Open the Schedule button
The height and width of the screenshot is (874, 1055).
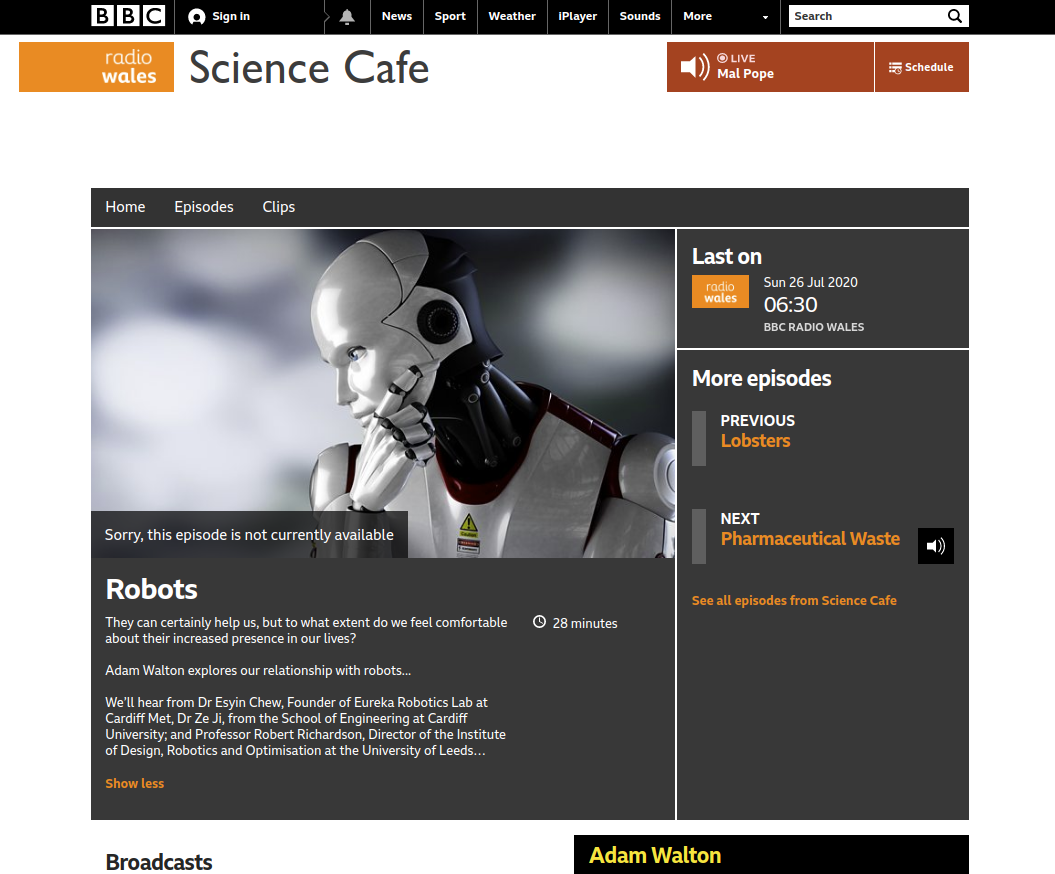click(x=922, y=67)
